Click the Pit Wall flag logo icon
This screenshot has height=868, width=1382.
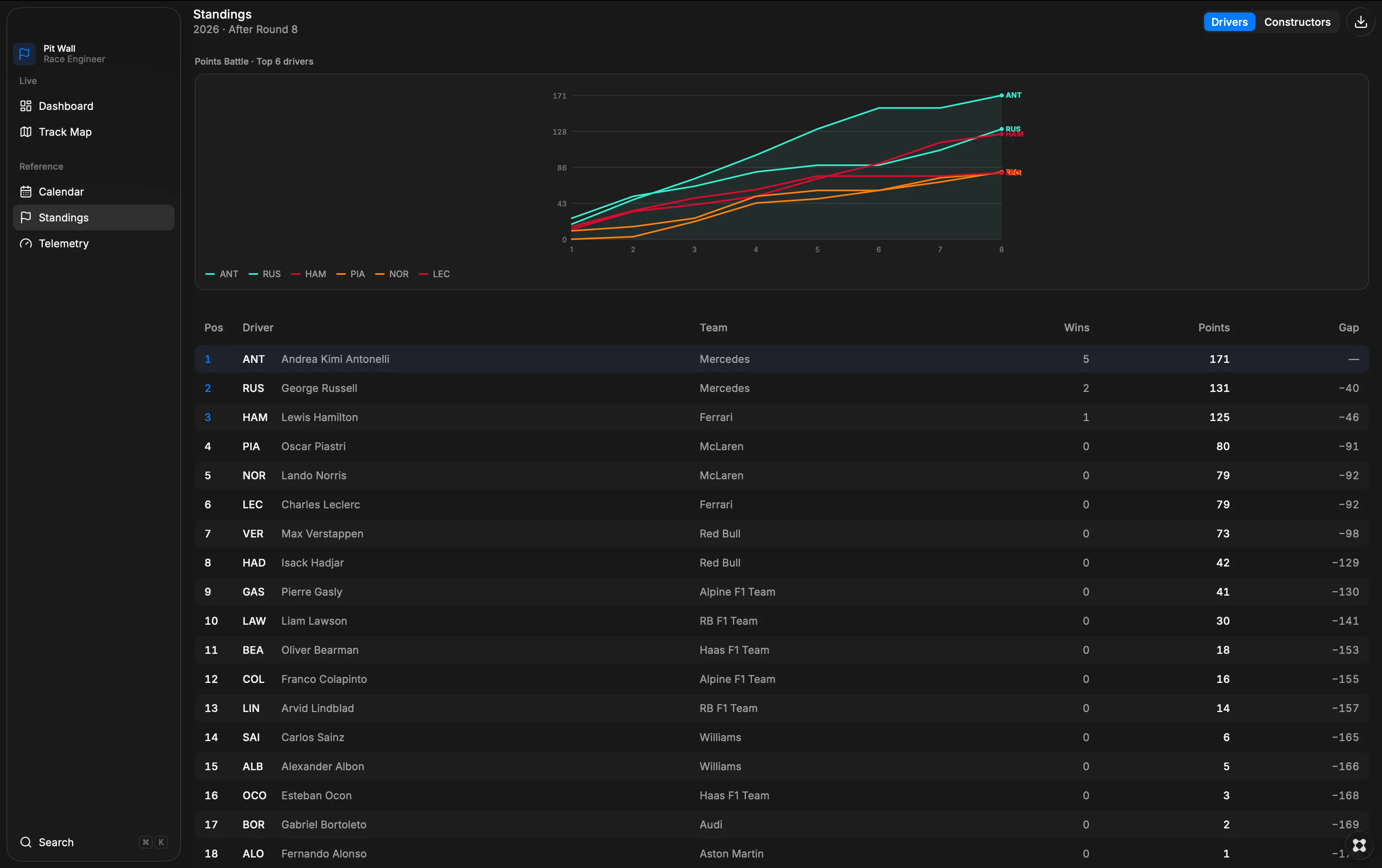click(24, 54)
